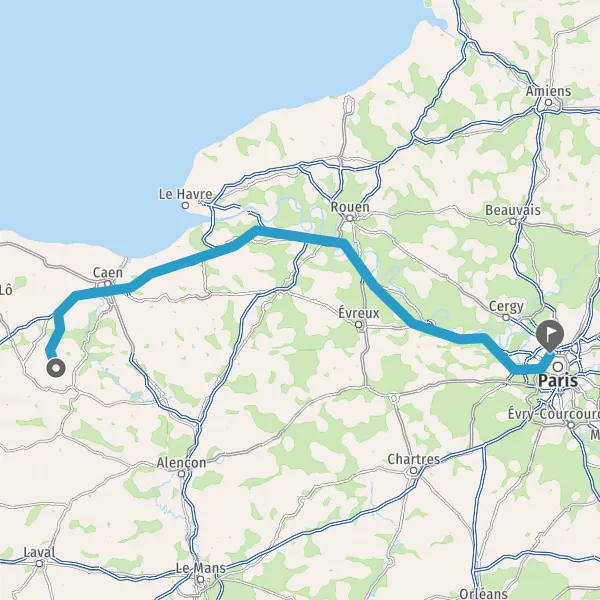600x600 pixels.
Task: Click the Amiens city marker
Action: tap(548, 102)
